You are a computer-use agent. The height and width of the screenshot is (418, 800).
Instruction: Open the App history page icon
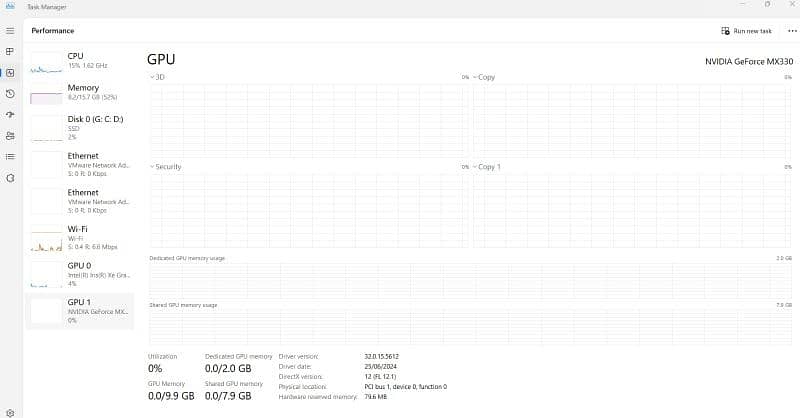[10, 93]
